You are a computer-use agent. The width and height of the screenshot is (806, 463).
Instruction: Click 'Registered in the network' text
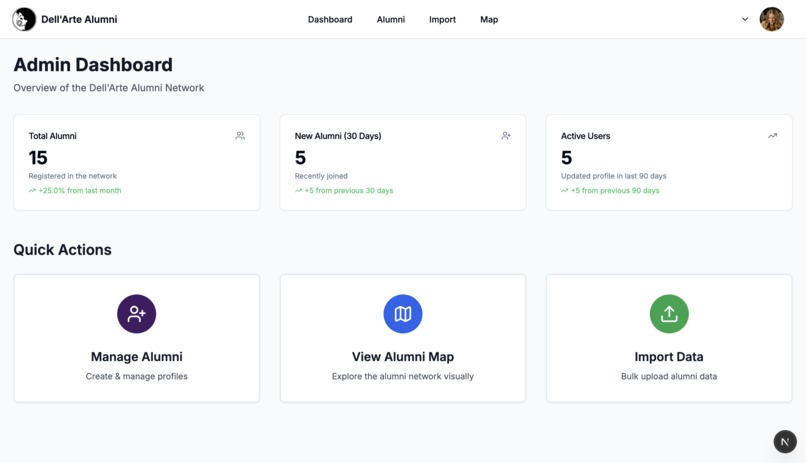click(72, 176)
